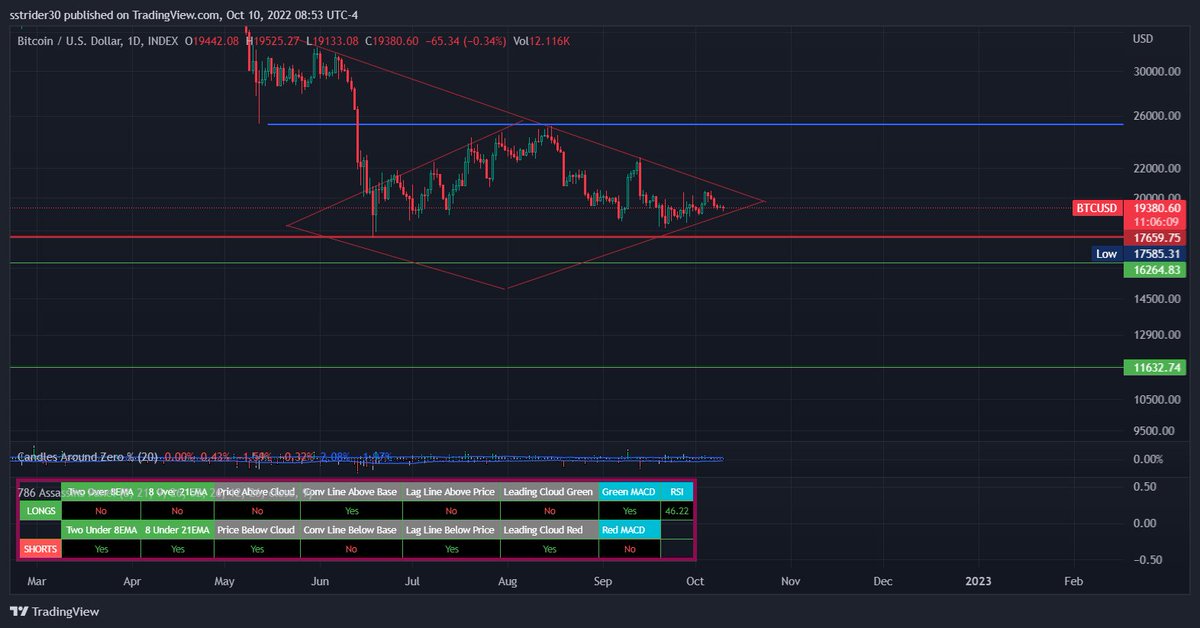The width and height of the screenshot is (1200, 628).
Task: Click the Price Above Cloud header cell
Action: coord(255,491)
